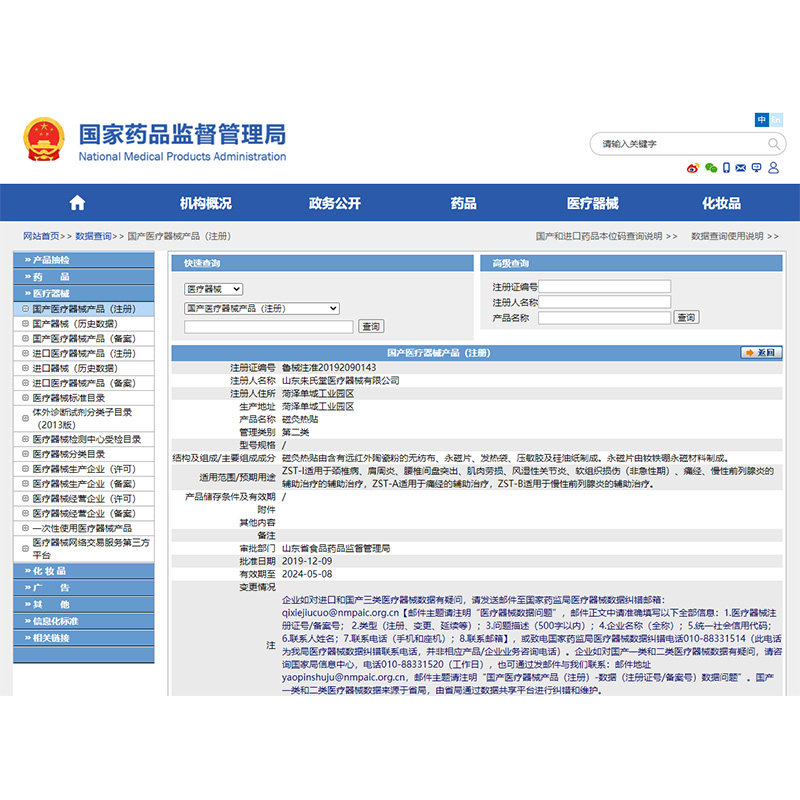This screenshot has width=800, height=800.
Task: Follow the 数据查询 breadcrumb link
Action: pyautogui.click(x=93, y=236)
